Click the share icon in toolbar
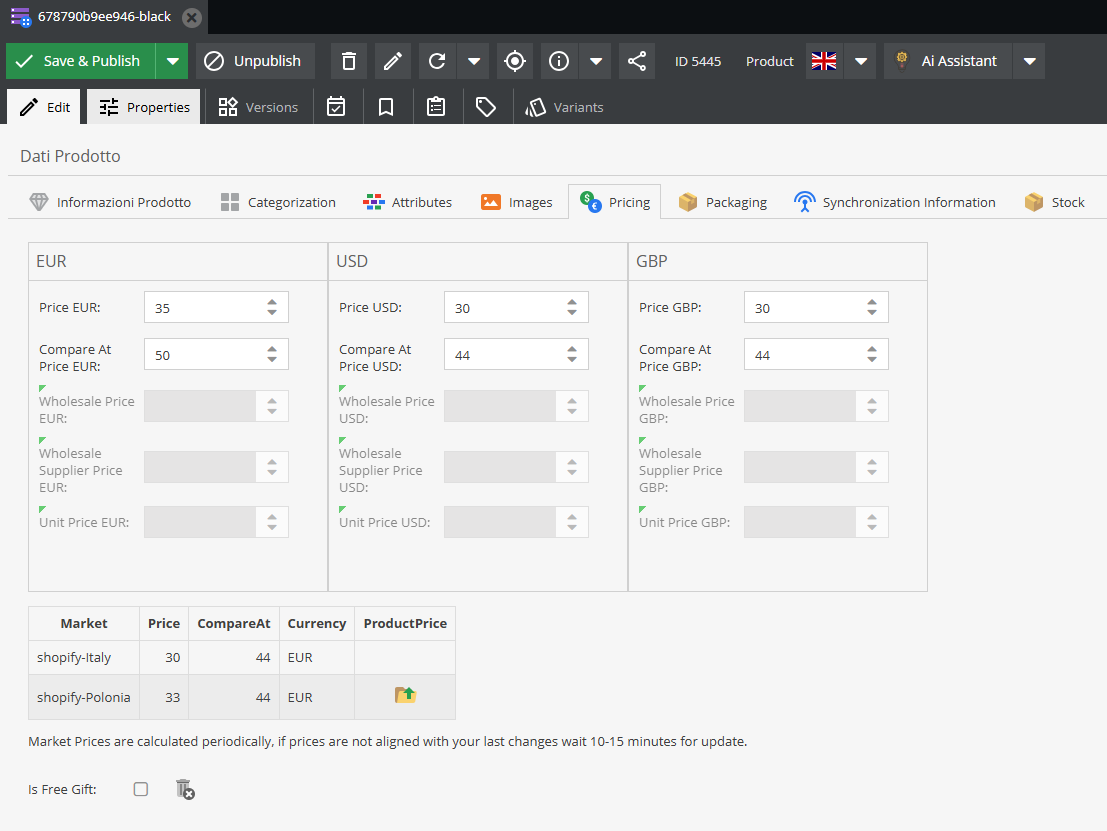The image size is (1107, 831). click(637, 61)
